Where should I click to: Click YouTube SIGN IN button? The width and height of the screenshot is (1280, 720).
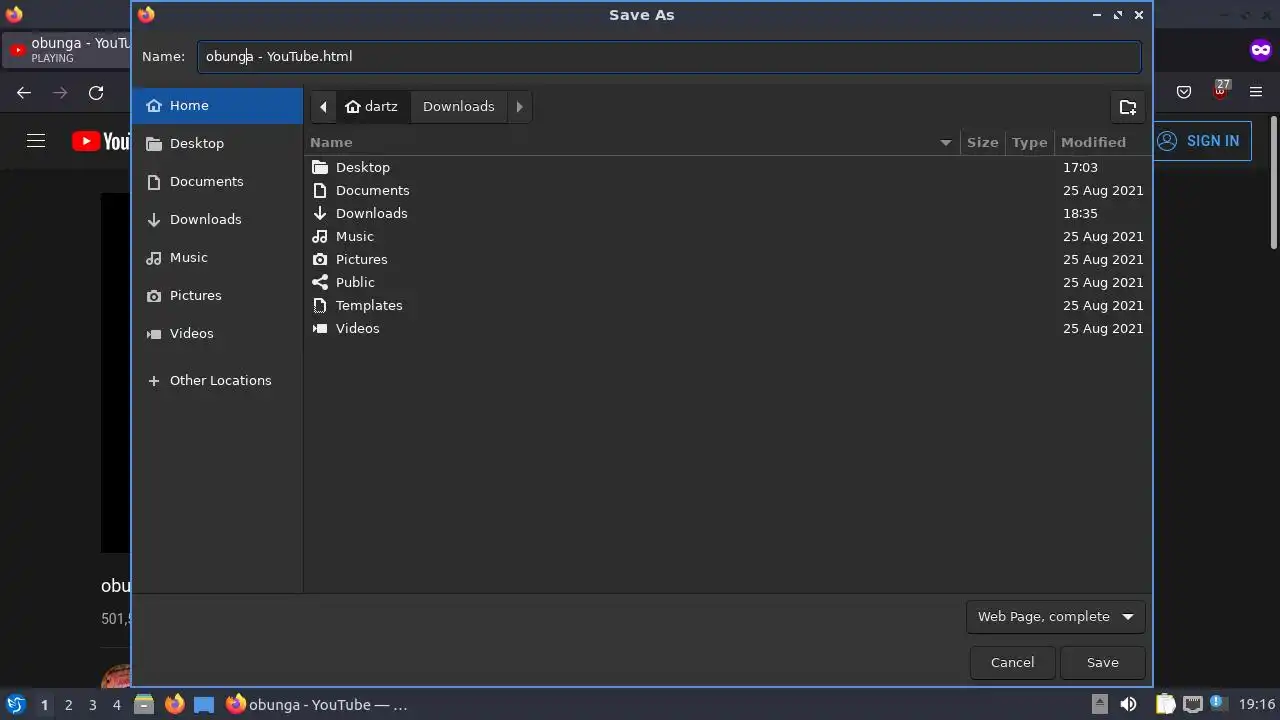coord(1201,141)
